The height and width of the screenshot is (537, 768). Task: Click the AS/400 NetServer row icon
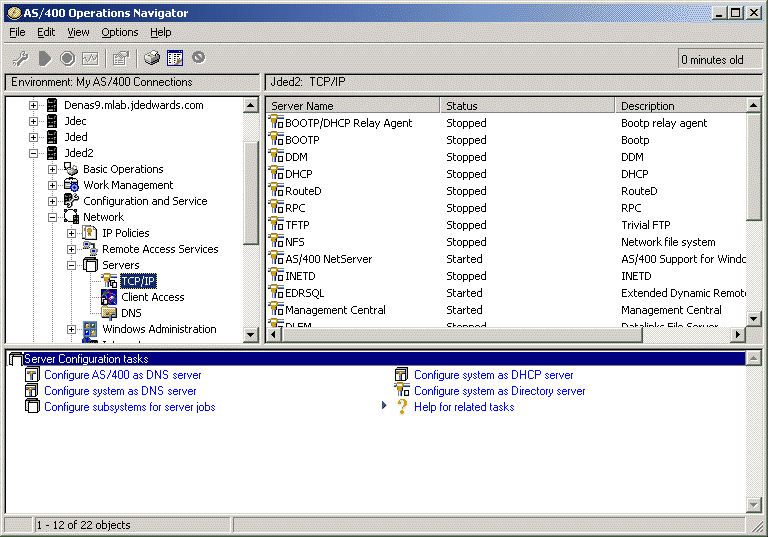click(277, 259)
